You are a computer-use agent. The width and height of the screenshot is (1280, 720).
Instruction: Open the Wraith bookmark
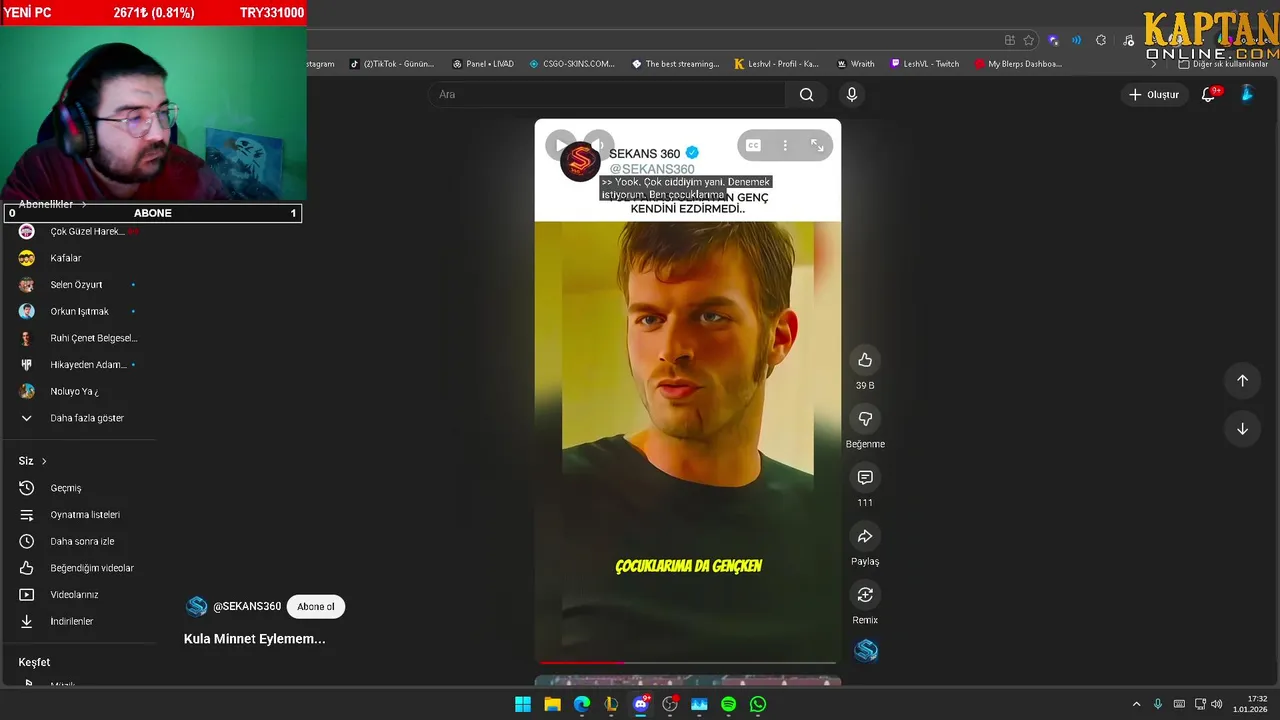pos(856,64)
